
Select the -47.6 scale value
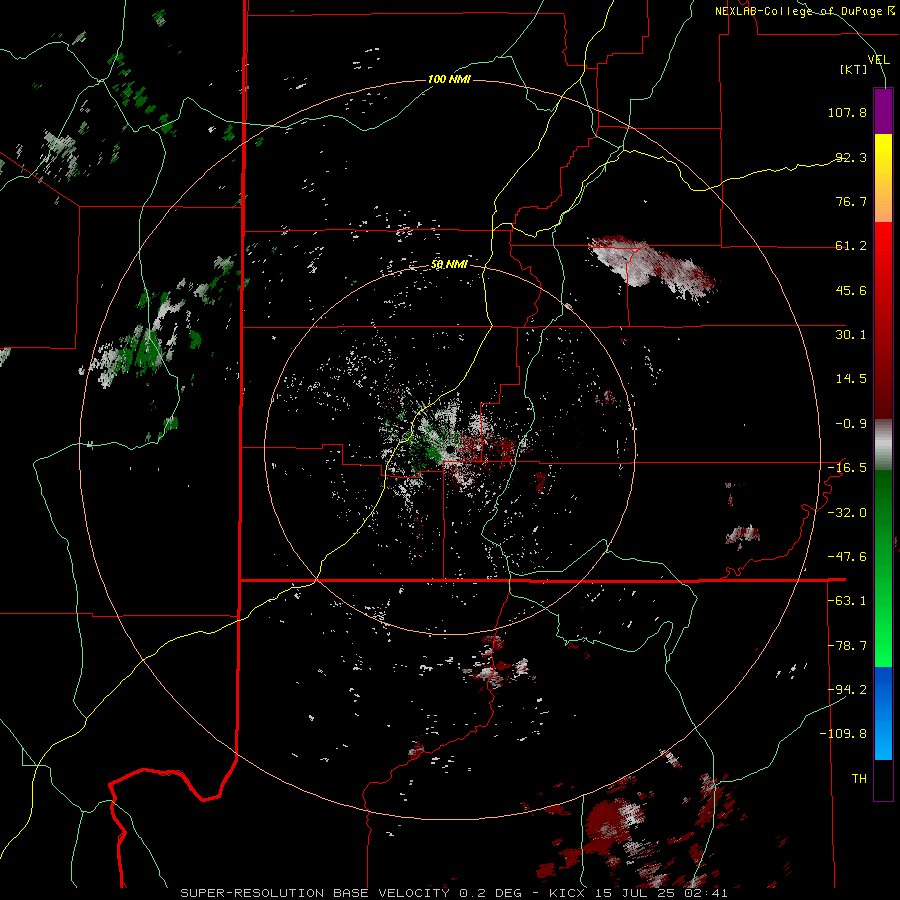tap(847, 557)
